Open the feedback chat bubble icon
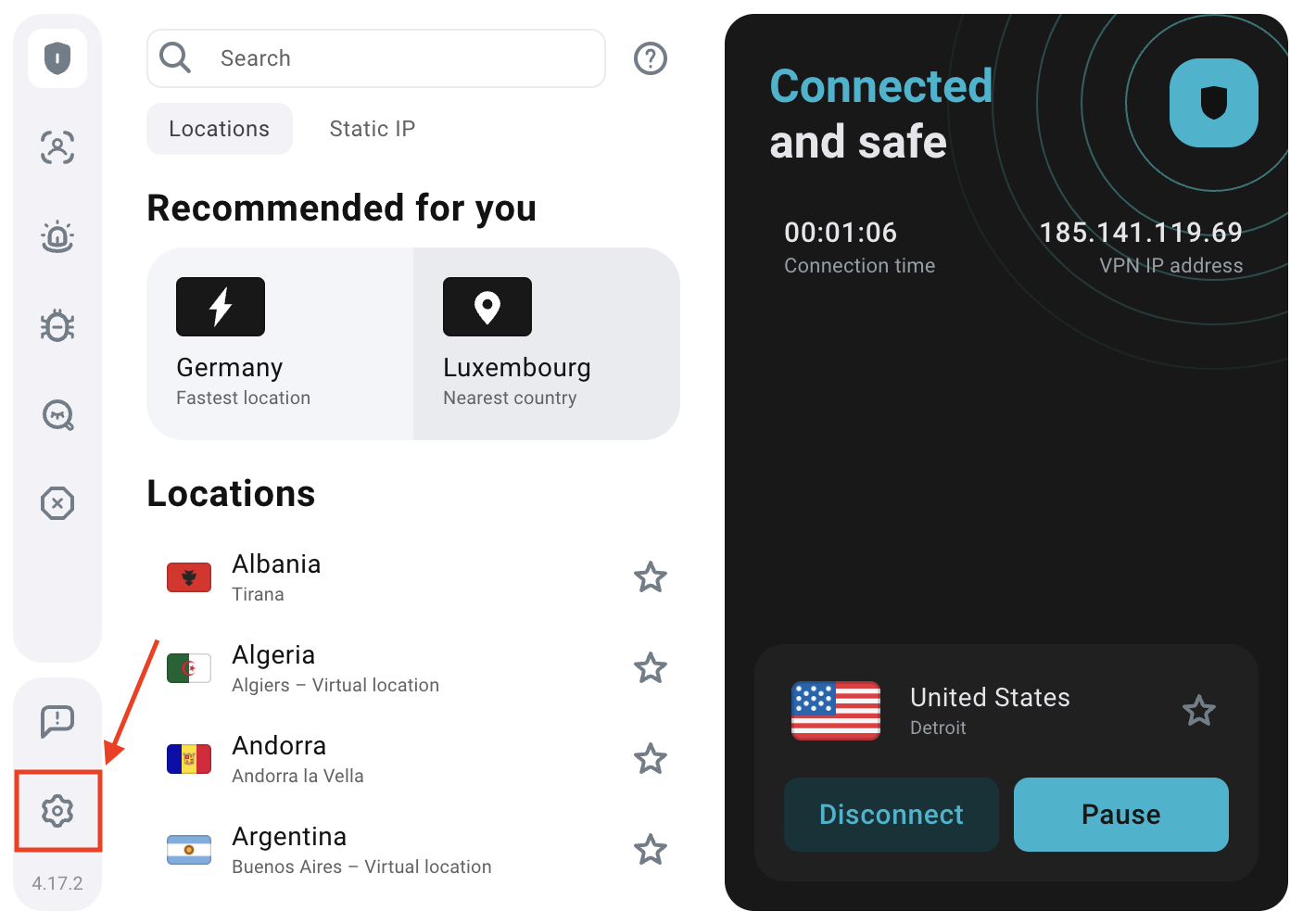The image size is (1303, 924). (x=57, y=720)
